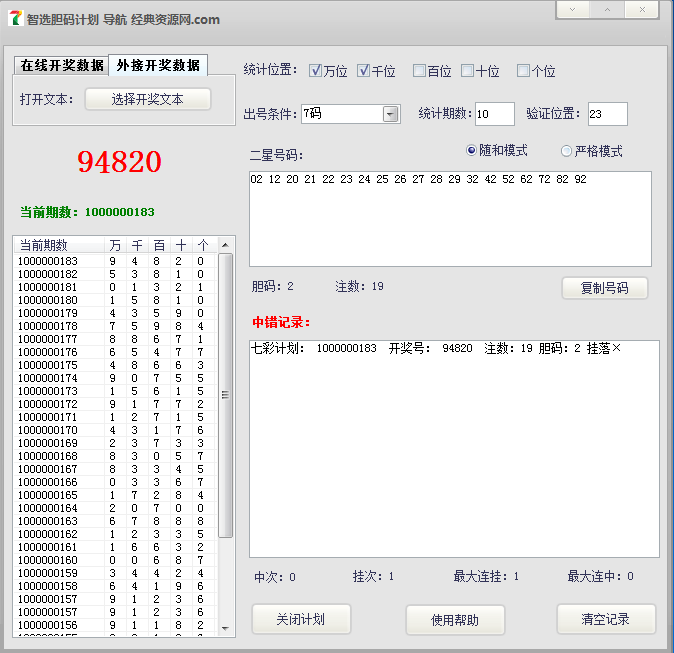
Task: Click the 七彩计划 record line in 中错记录
Action: pyautogui.click(x=435, y=348)
